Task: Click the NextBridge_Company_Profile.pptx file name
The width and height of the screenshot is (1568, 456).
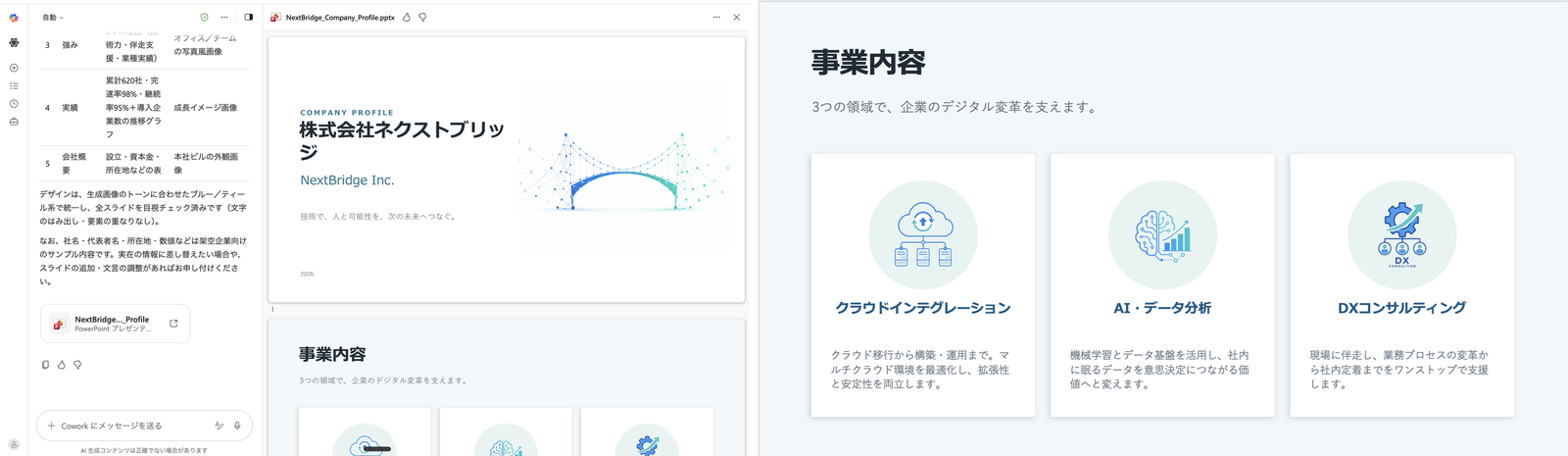Action: [x=340, y=18]
